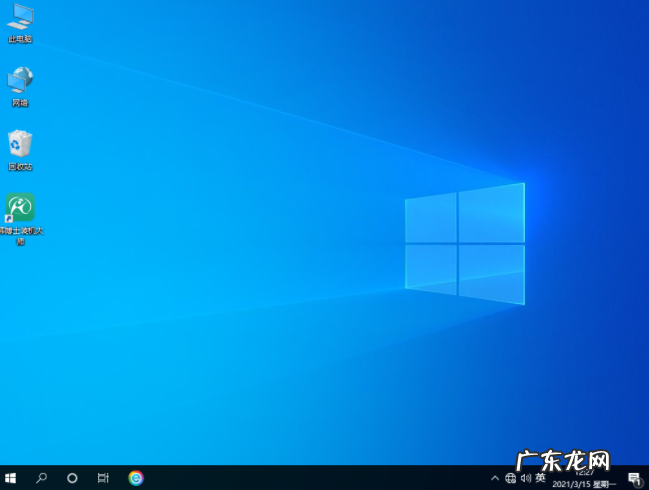Click the Windows logo on the wallpaper

point(464,243)
